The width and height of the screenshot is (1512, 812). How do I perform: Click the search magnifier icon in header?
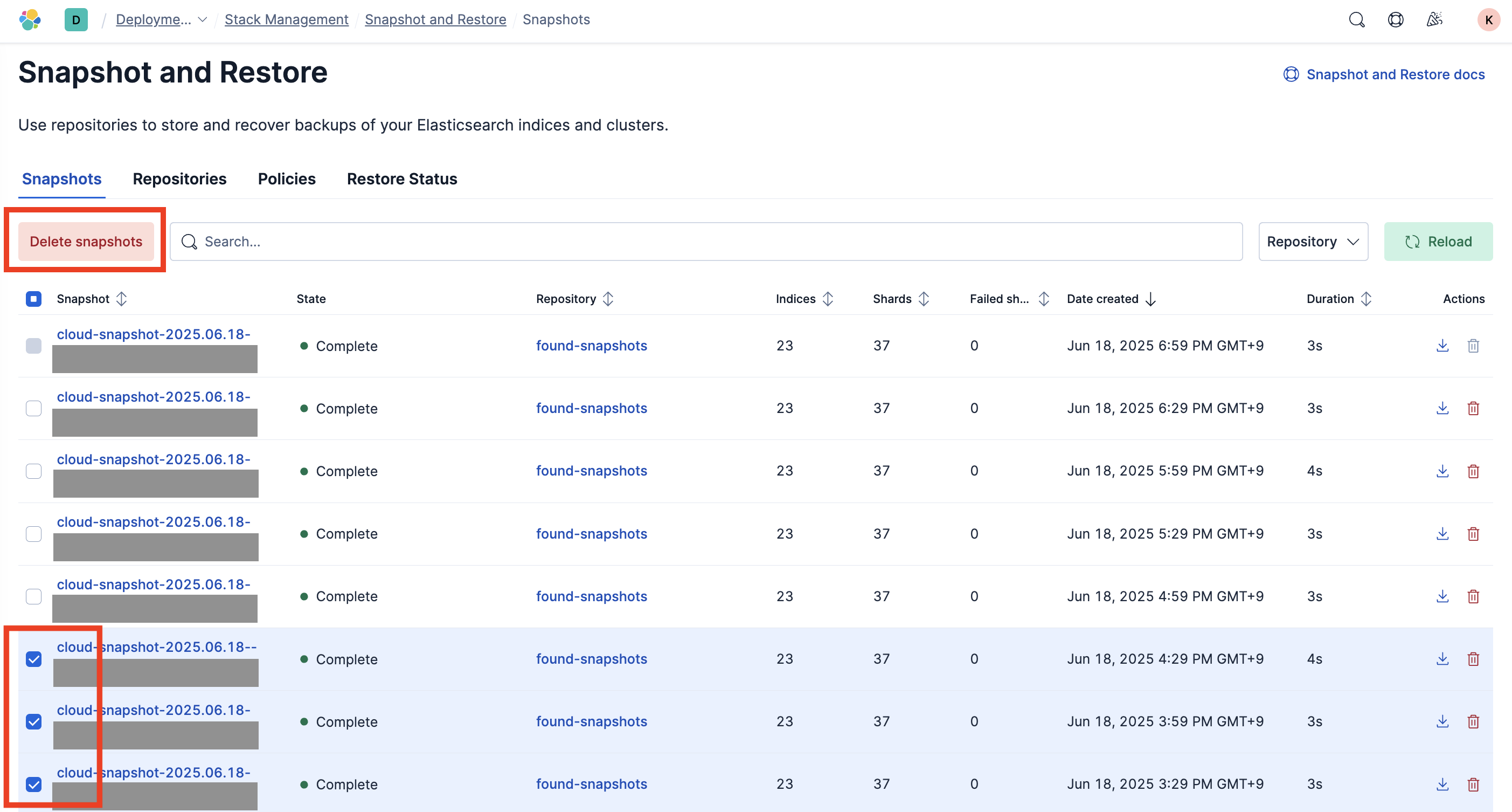click(1356, 20)
